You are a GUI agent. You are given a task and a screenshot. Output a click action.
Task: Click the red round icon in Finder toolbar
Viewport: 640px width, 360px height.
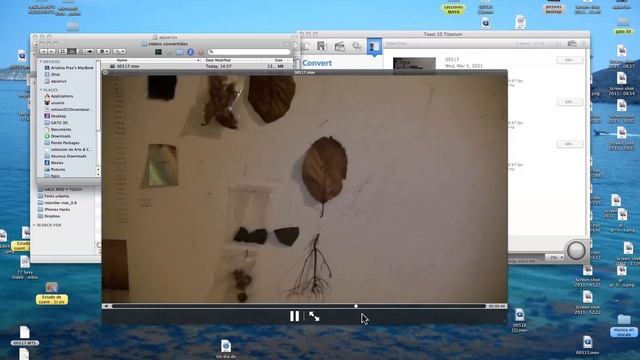[x=201, y=52]
